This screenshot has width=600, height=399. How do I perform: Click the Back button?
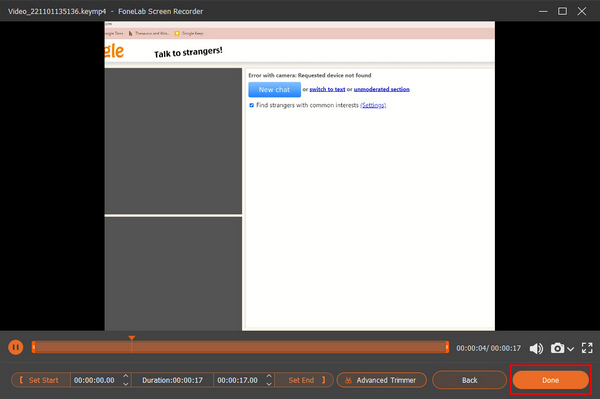pos(470,380)
